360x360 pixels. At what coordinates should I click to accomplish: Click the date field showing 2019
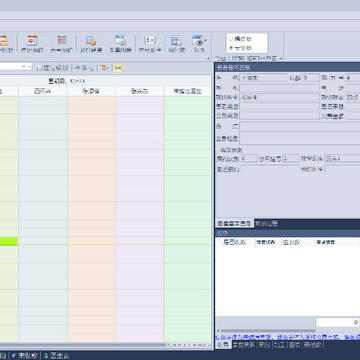click(x=353, y=97)
